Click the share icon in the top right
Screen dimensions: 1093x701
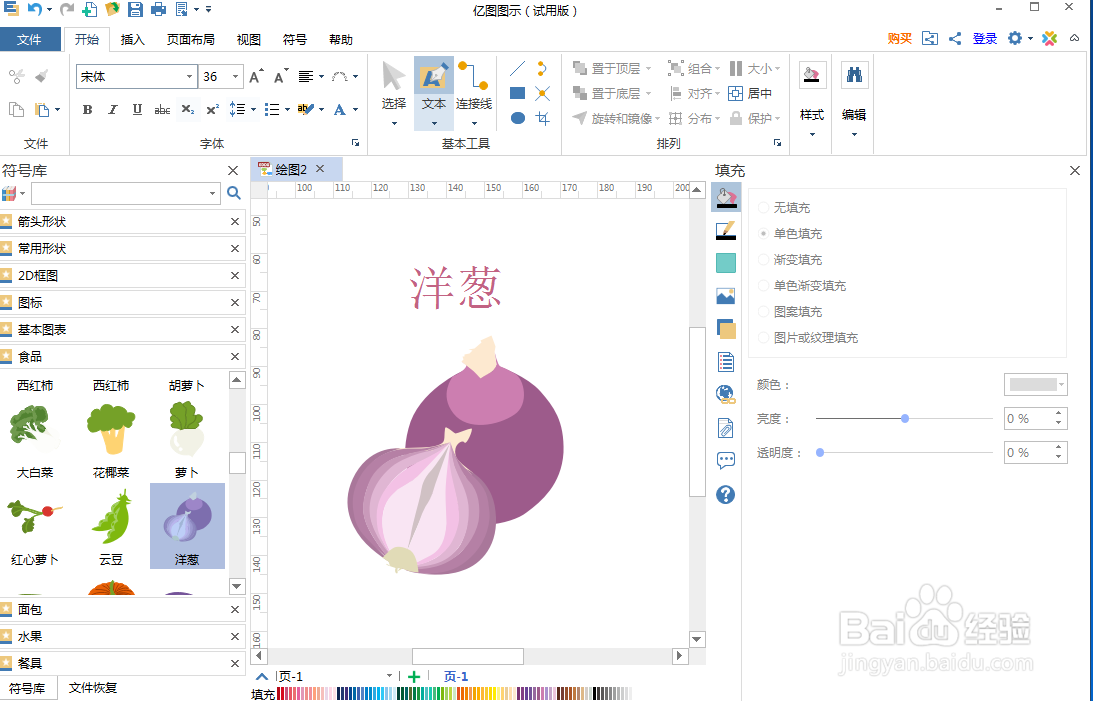[955, 38]
